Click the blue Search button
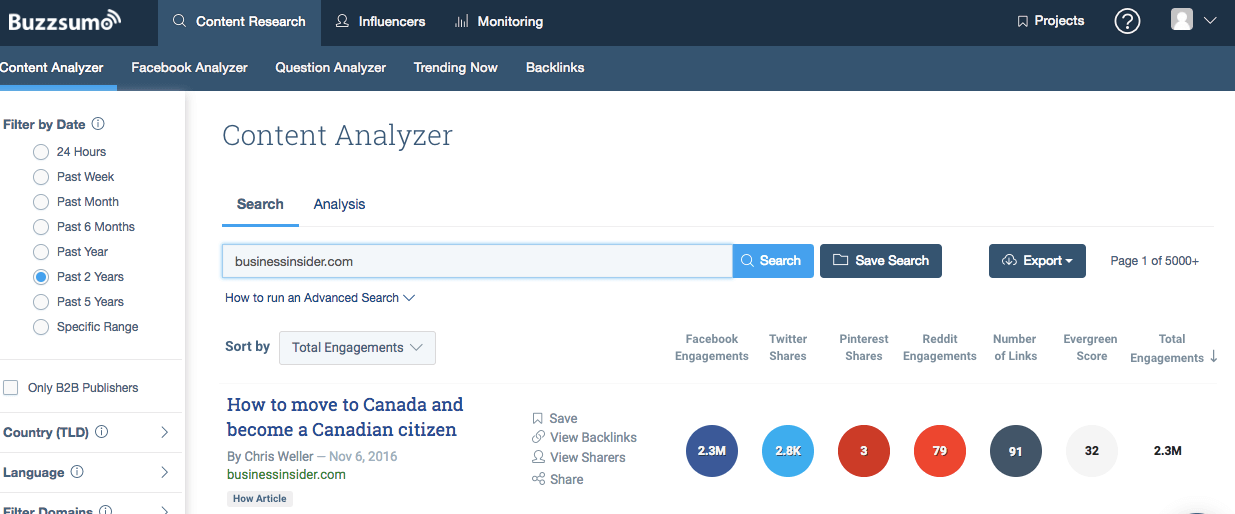The height and width of the screenshot is (514, 1235). click(x=773, y=261)
